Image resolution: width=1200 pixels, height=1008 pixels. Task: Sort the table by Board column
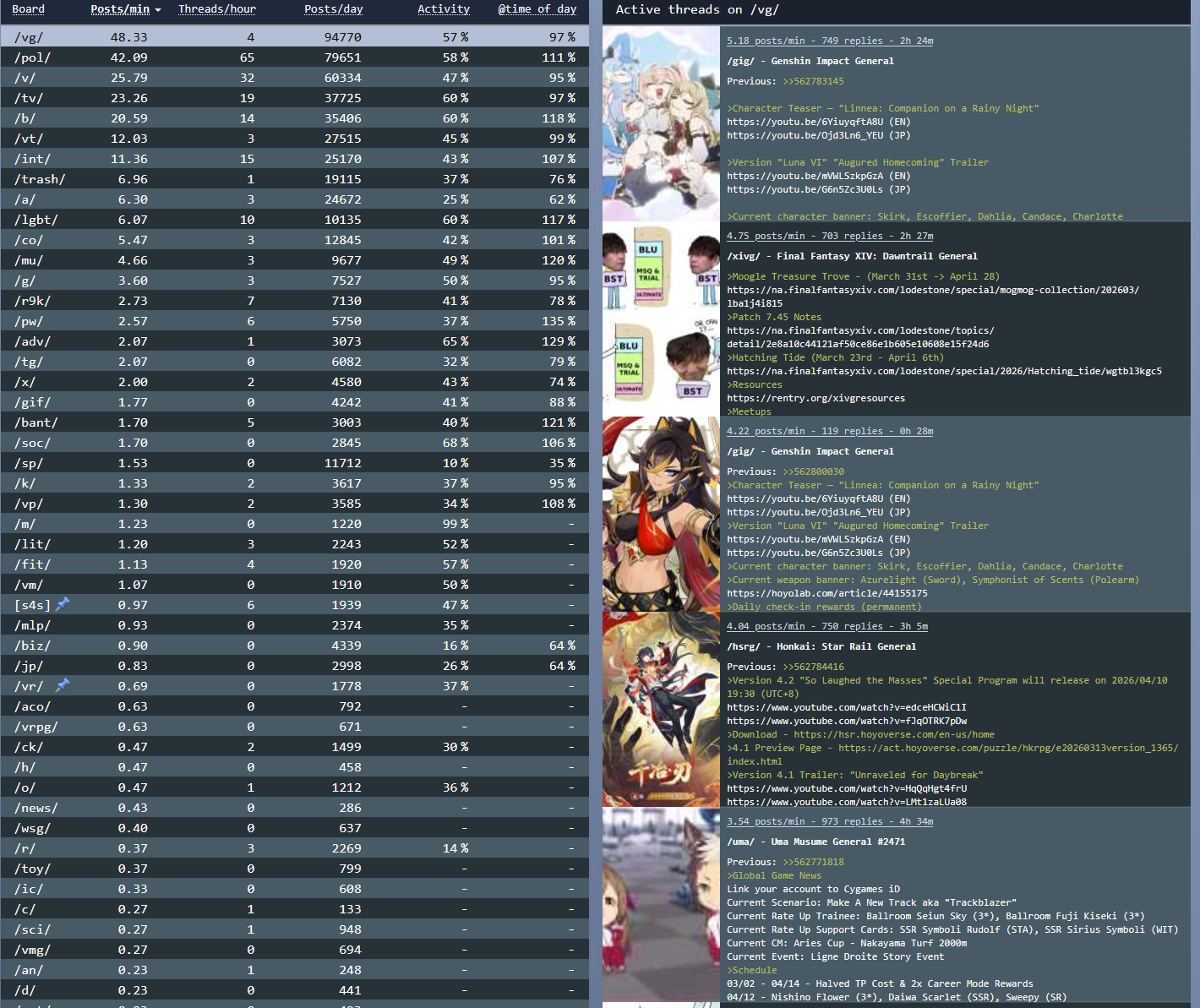pyautogui.click(x=28, y=9)
